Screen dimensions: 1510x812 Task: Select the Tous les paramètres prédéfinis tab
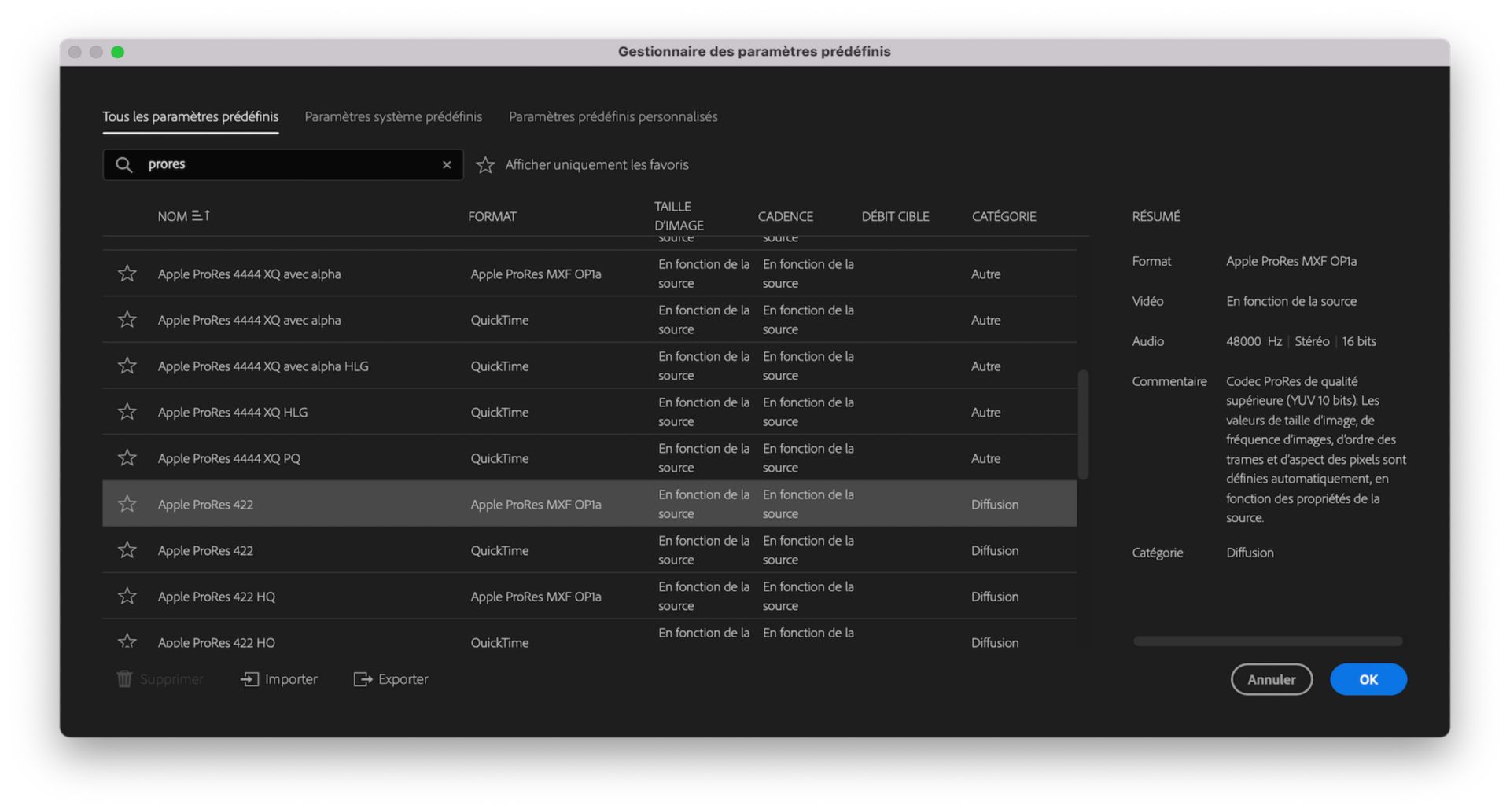tap(190, 116)
